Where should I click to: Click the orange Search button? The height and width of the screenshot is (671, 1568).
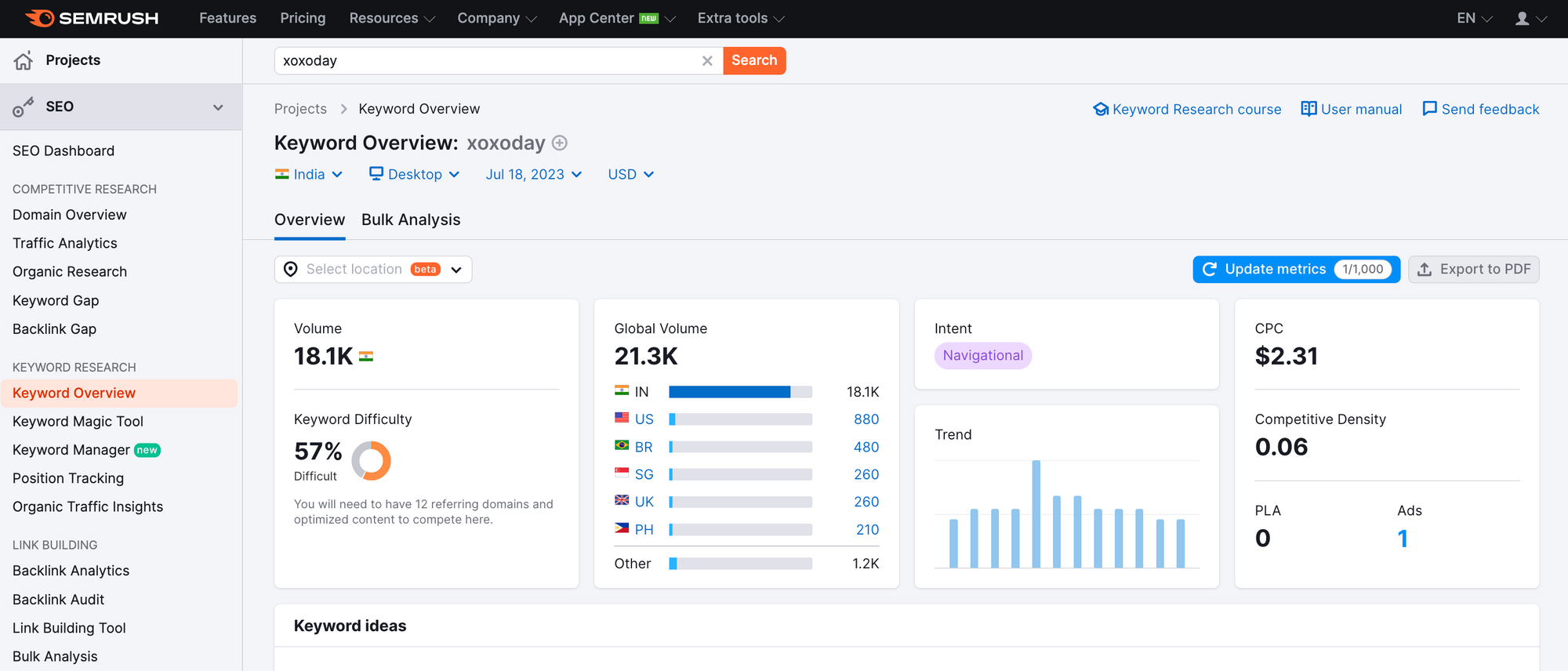754,60
